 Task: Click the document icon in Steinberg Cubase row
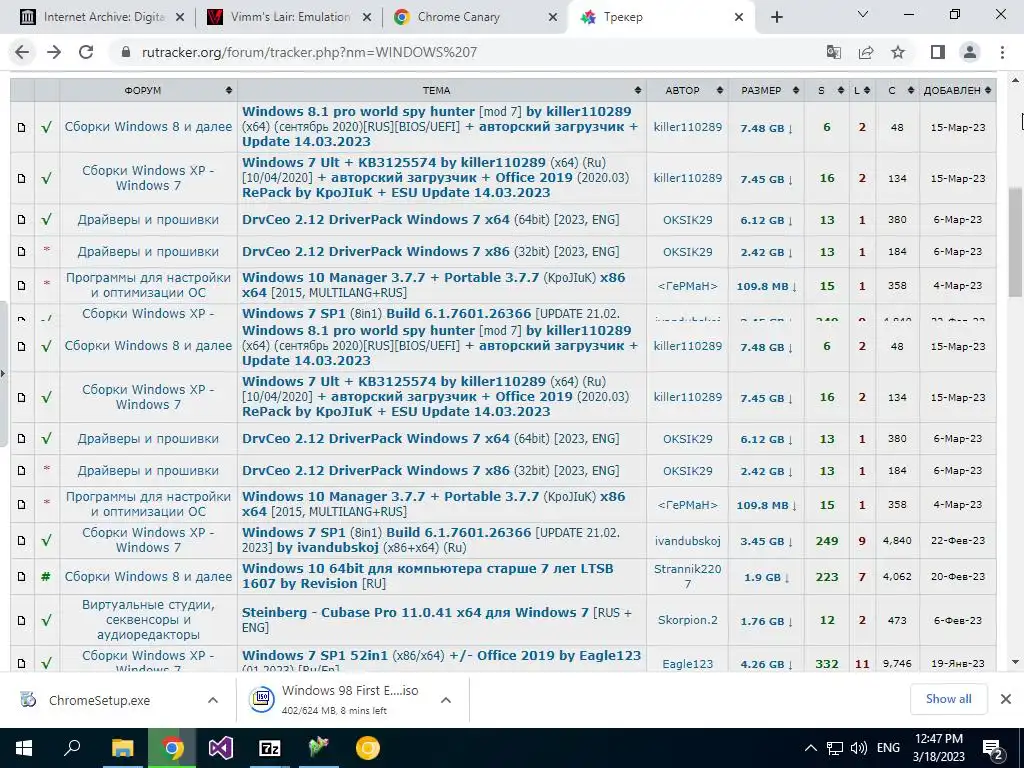tap(22, 620)
